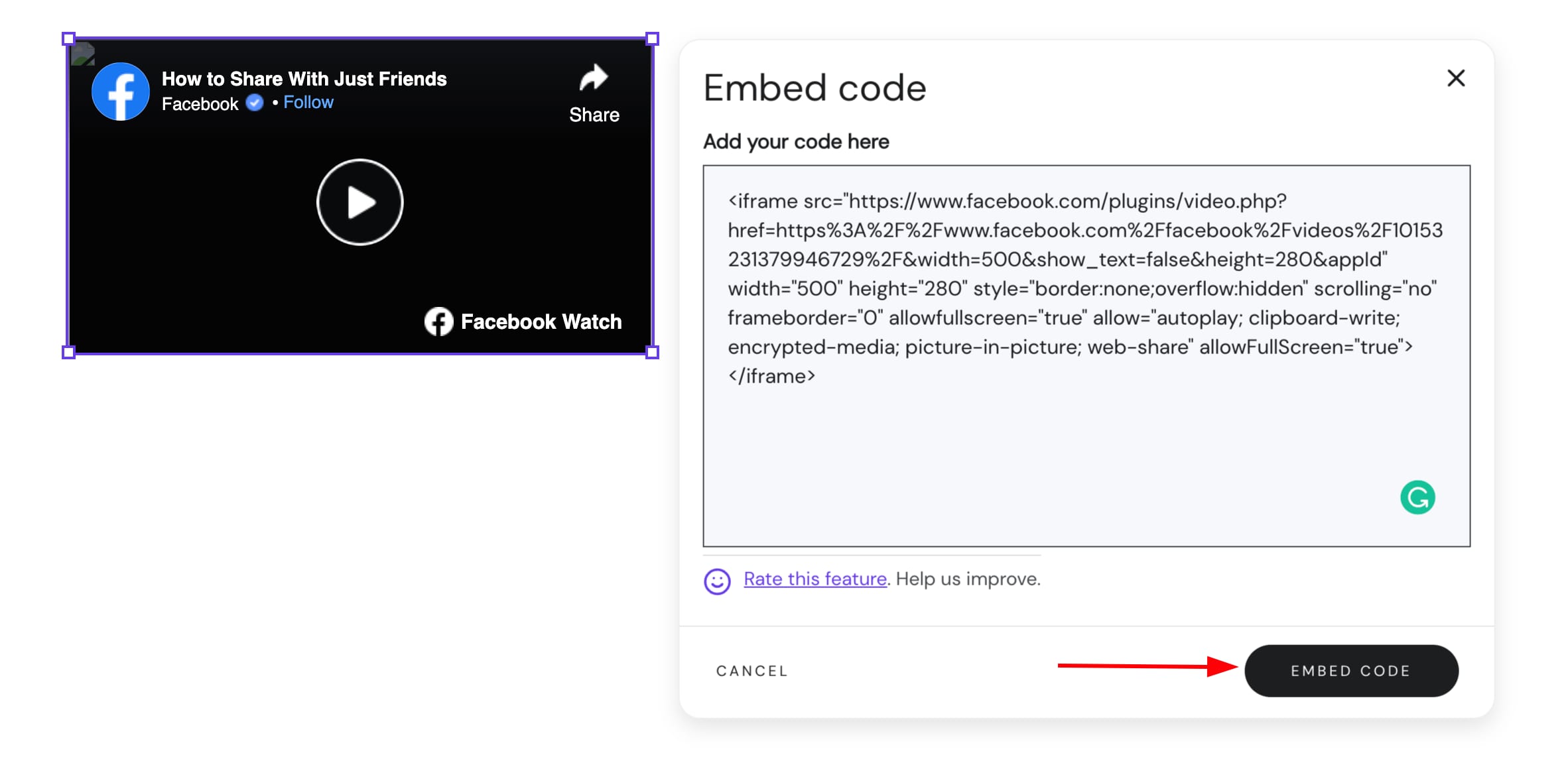Close the Embed code dialog
This screenshot has width=1568, height=769.
(1456, 78)
